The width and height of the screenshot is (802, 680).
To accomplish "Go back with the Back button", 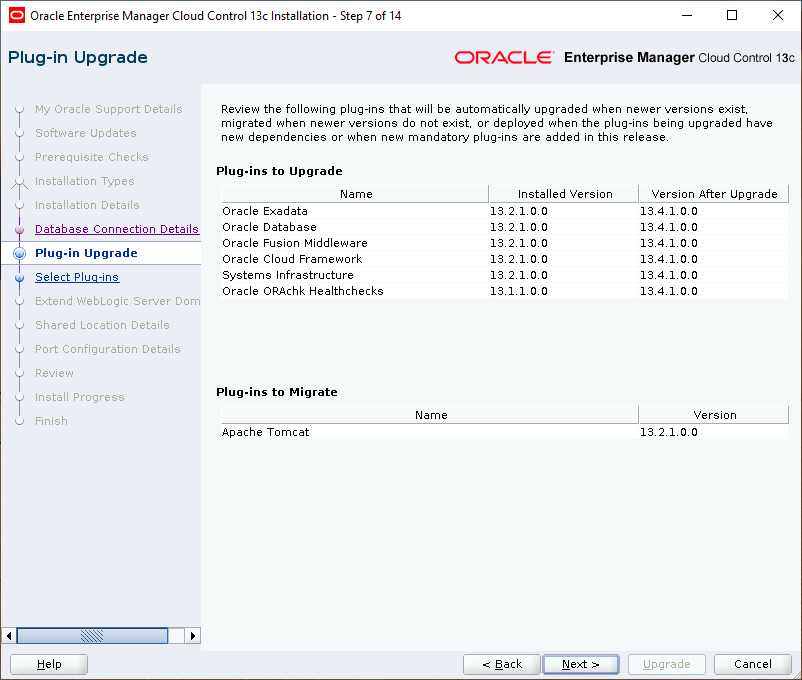I will point(501,664).
